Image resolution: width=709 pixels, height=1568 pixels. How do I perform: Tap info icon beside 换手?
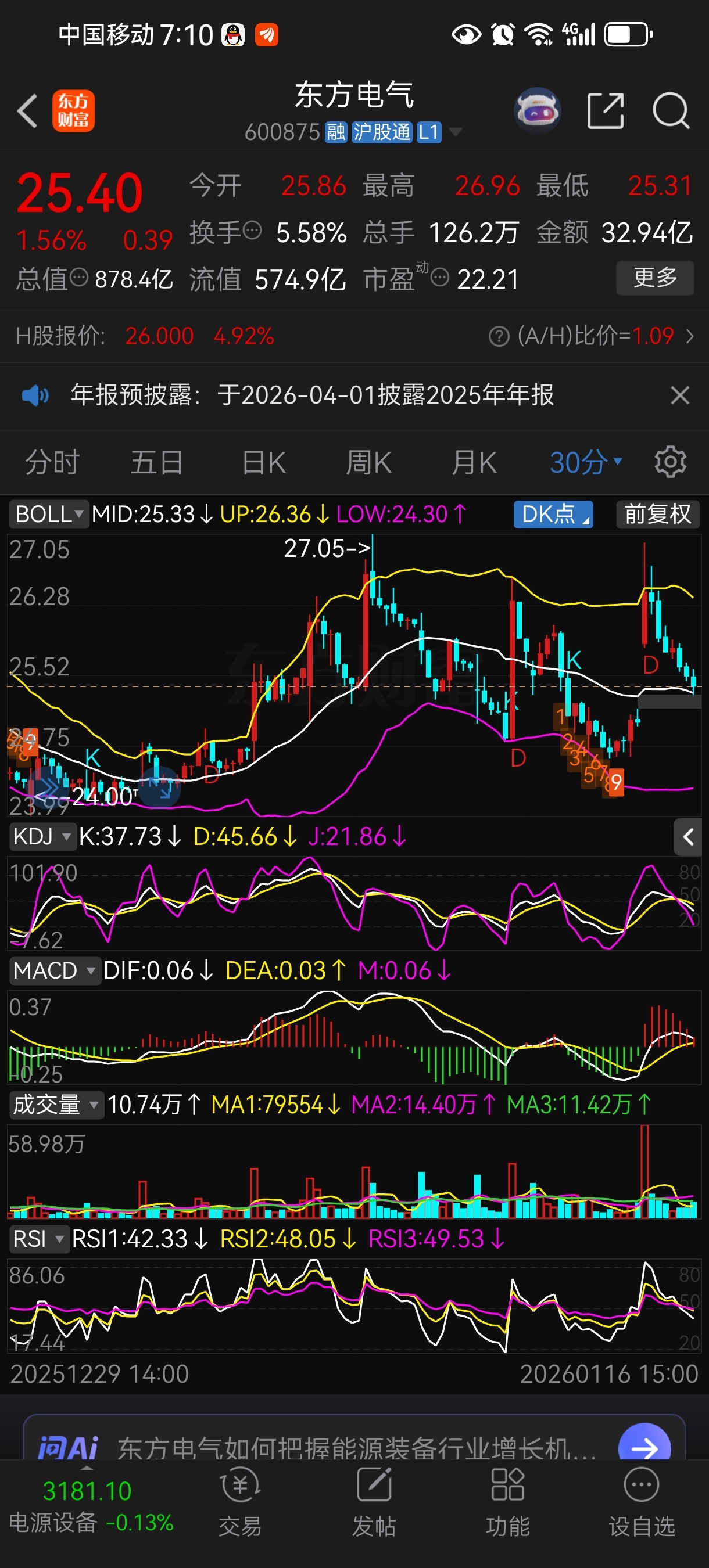click(252, 231)
